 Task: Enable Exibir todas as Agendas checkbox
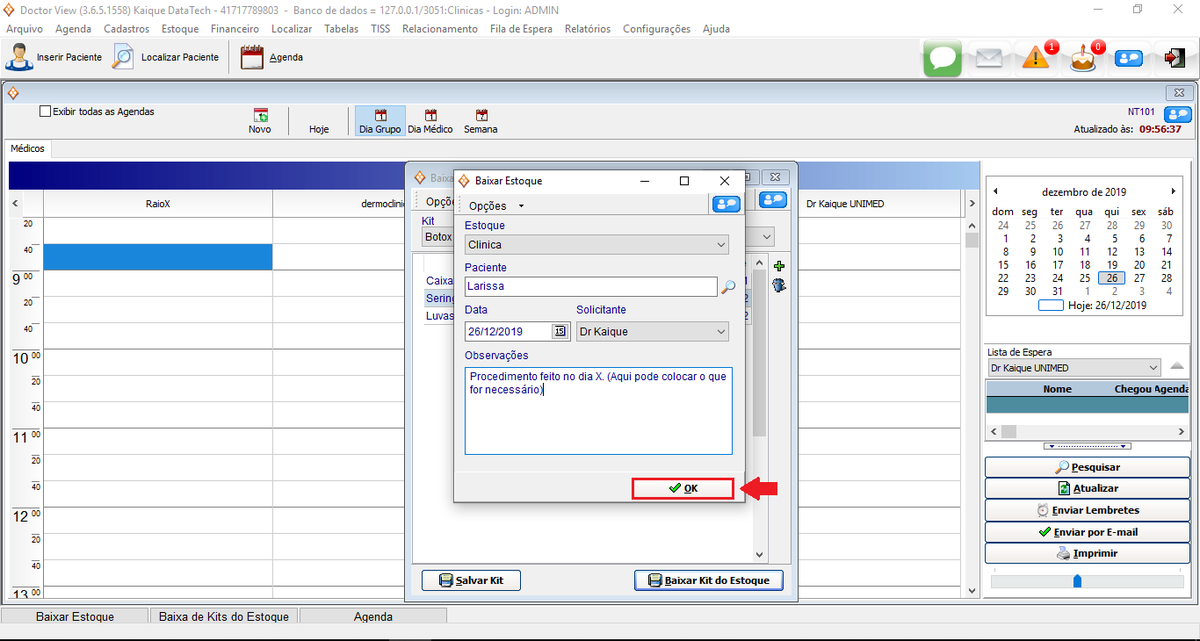45,112
